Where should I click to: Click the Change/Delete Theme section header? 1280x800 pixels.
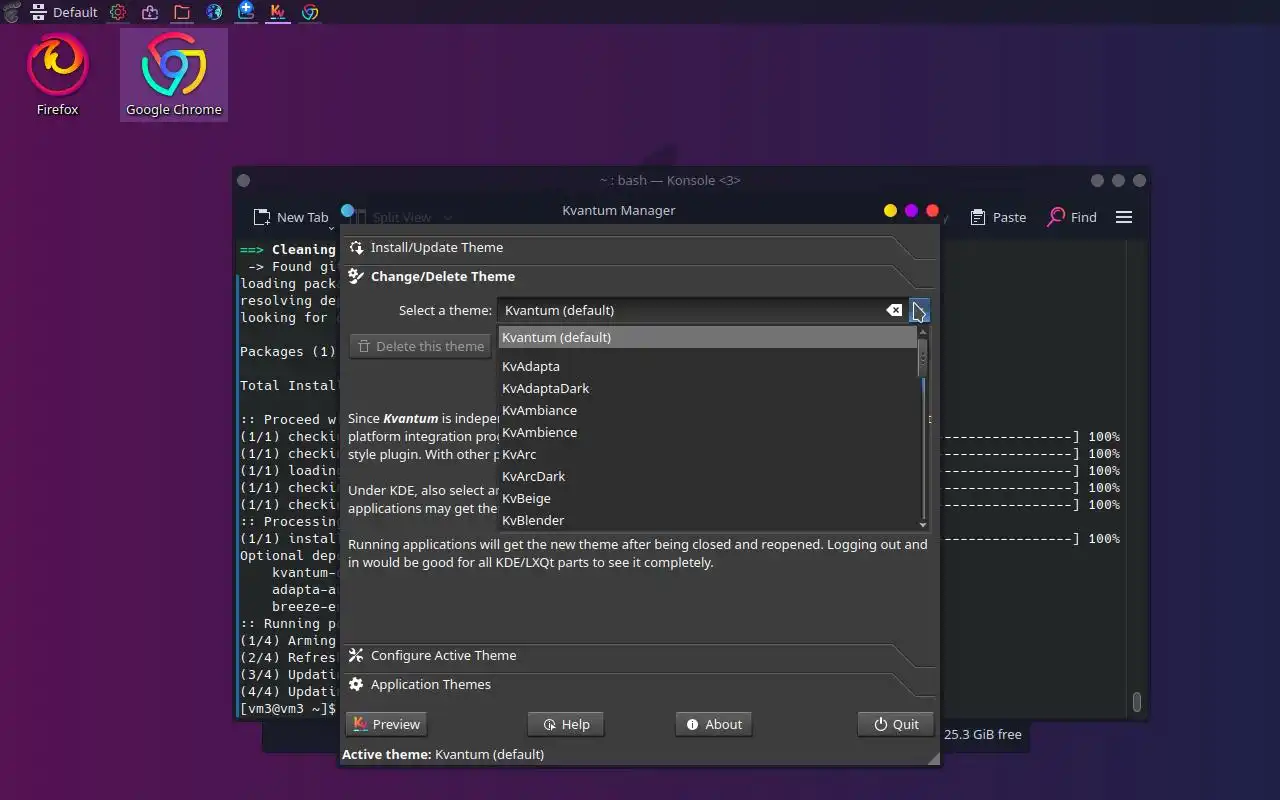tap(638, 276)
